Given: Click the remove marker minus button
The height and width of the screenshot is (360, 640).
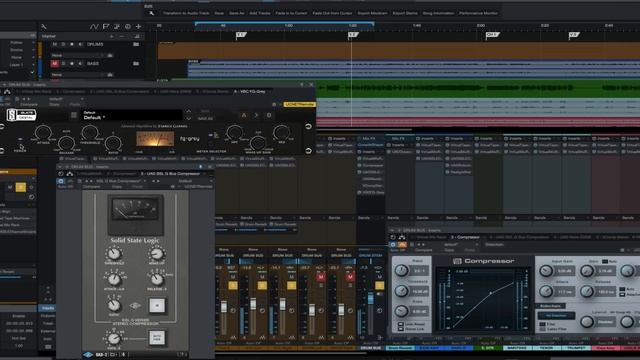Looking at the screenshot, I should click(122, 36).
